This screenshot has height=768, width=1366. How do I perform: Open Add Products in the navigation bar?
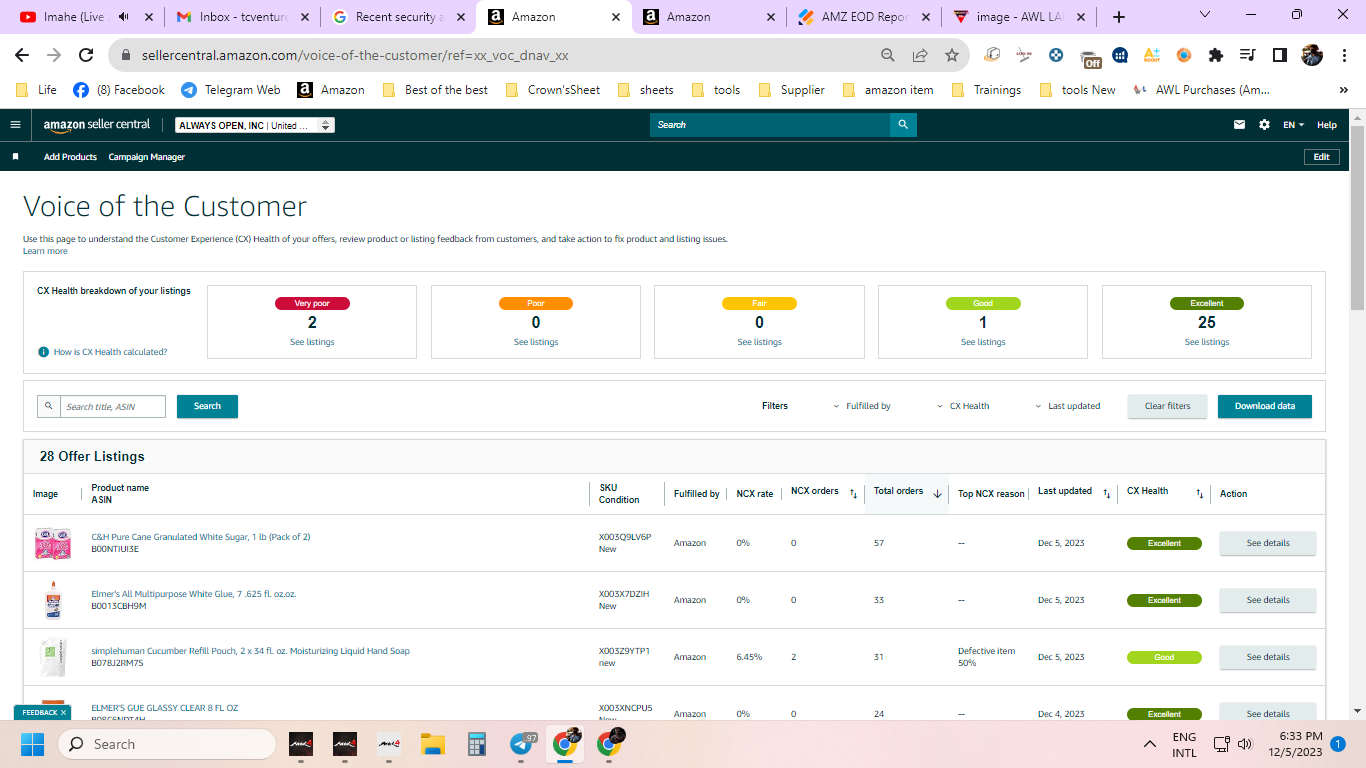(x=70, y=157)
